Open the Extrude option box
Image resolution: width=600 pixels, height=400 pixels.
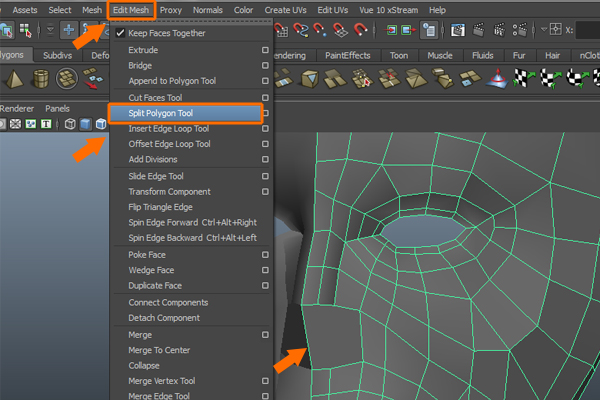tap(265, 49)
